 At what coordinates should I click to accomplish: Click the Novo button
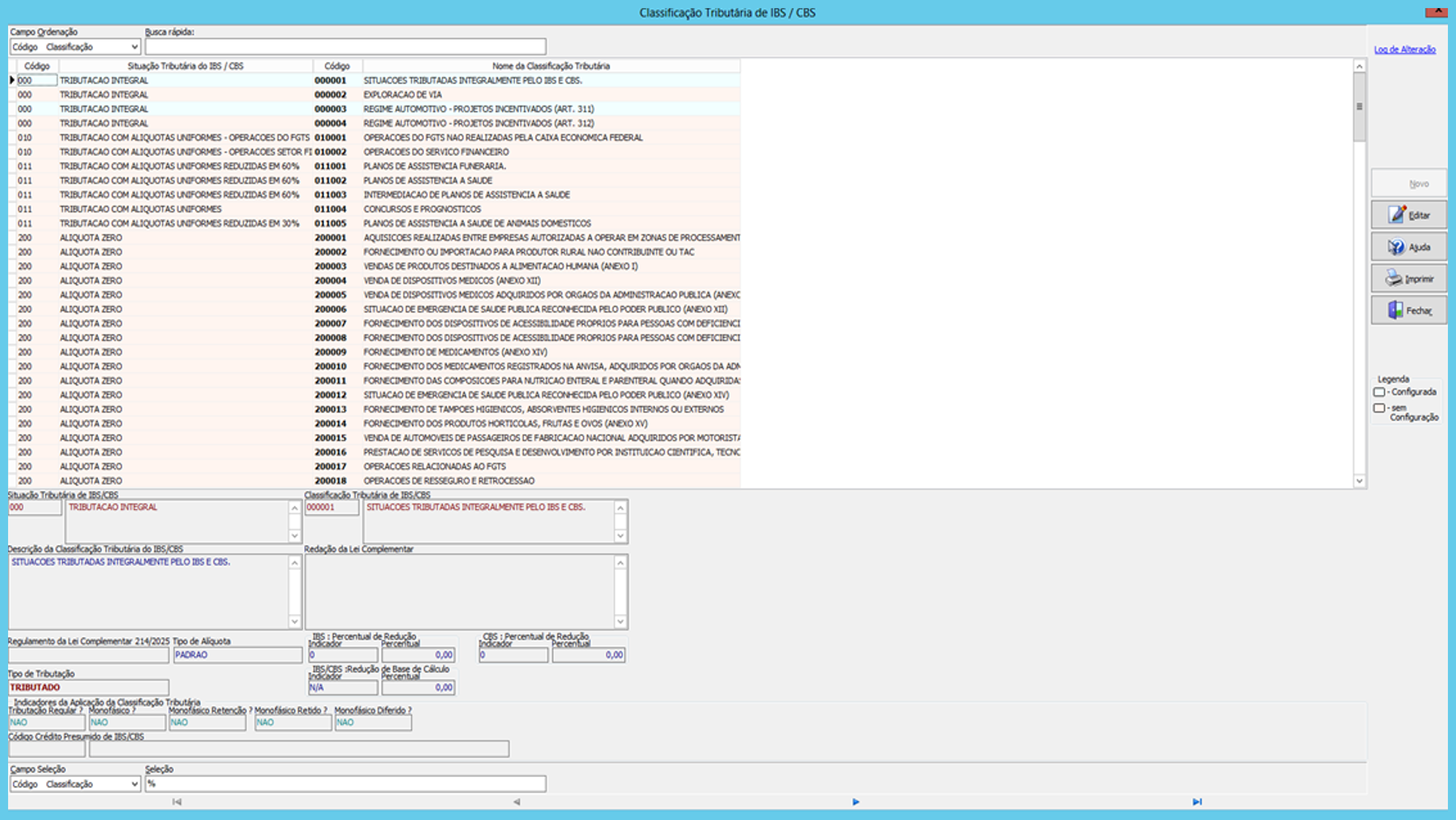click(x=1409, y=184)
